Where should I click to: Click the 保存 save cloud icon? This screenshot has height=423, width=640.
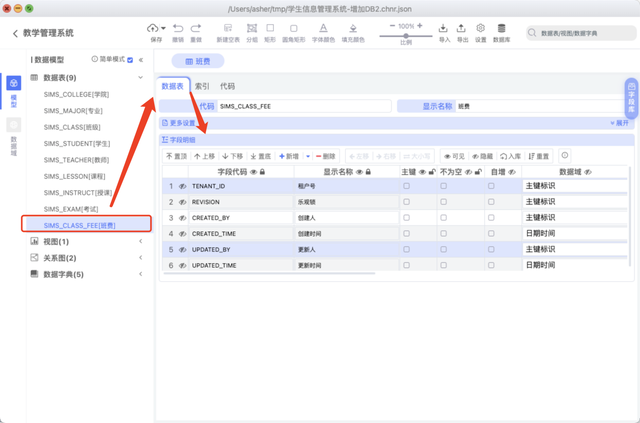[153, 28]
